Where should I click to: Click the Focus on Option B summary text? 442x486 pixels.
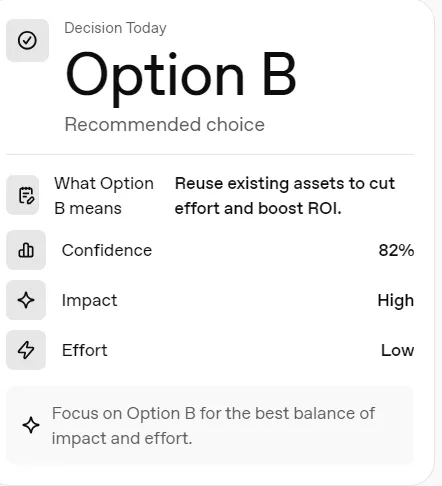(x=213, y=426)
